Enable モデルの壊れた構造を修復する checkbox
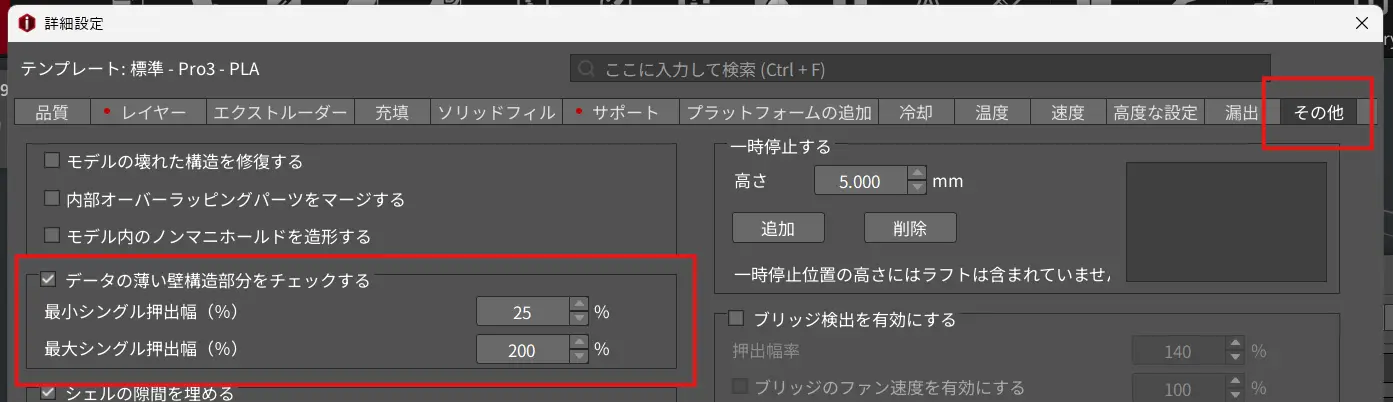The image size is (1393, 402). tap(52, 161)
